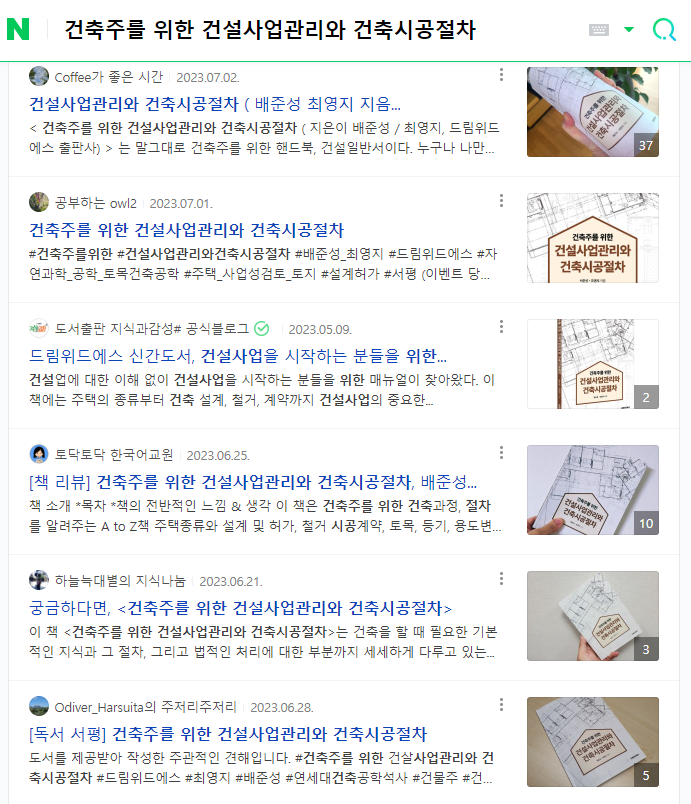Open the [책 리뷰] post title link
This screenshot has width=691, height=804.
point(253,482)
